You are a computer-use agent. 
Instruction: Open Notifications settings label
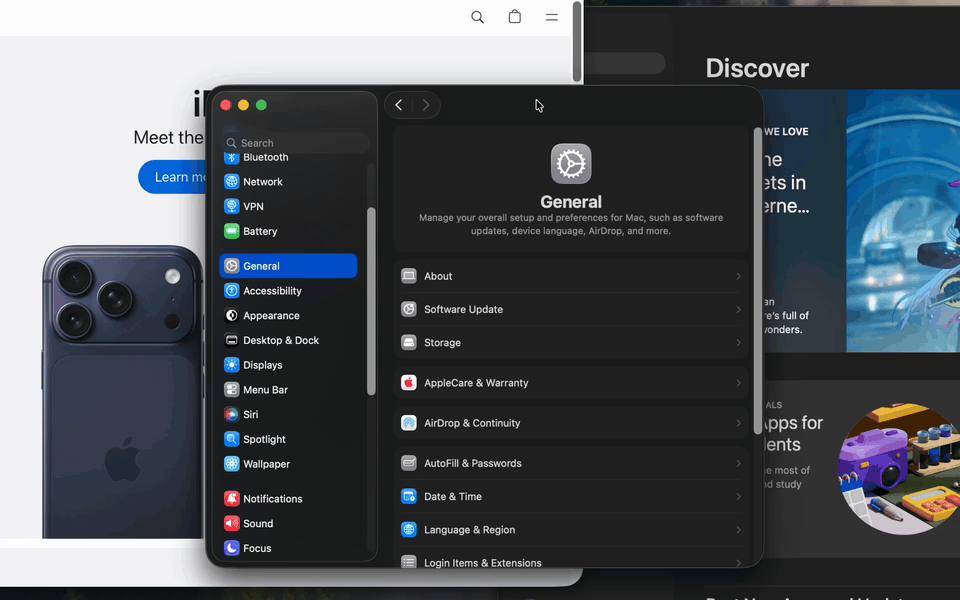[x=272, y=499]
